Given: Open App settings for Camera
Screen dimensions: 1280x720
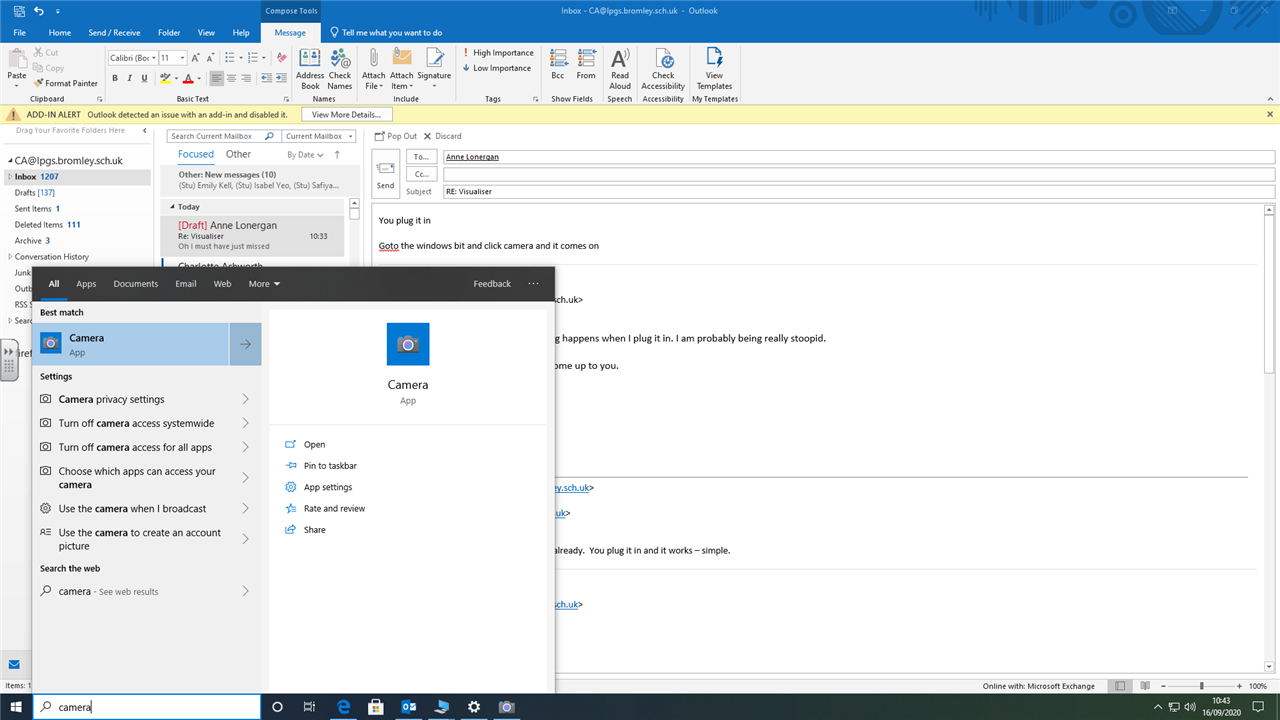Looking at the screenshot, I should (328, 487).
